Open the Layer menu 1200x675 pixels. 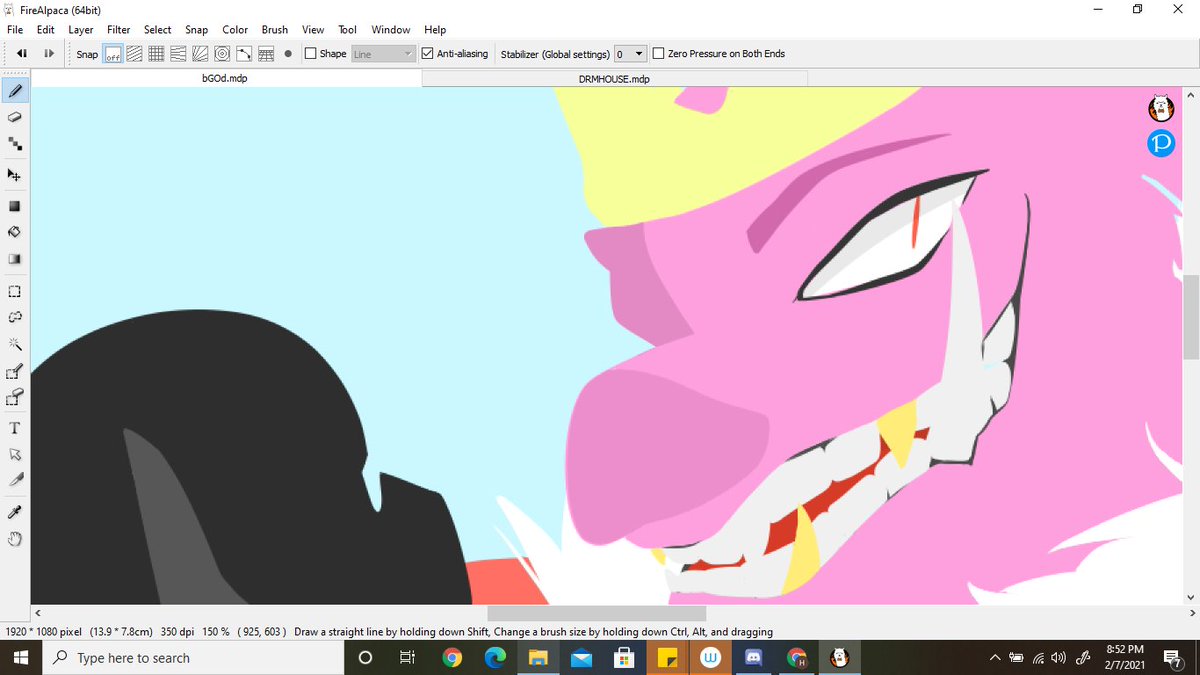point(81,30)
